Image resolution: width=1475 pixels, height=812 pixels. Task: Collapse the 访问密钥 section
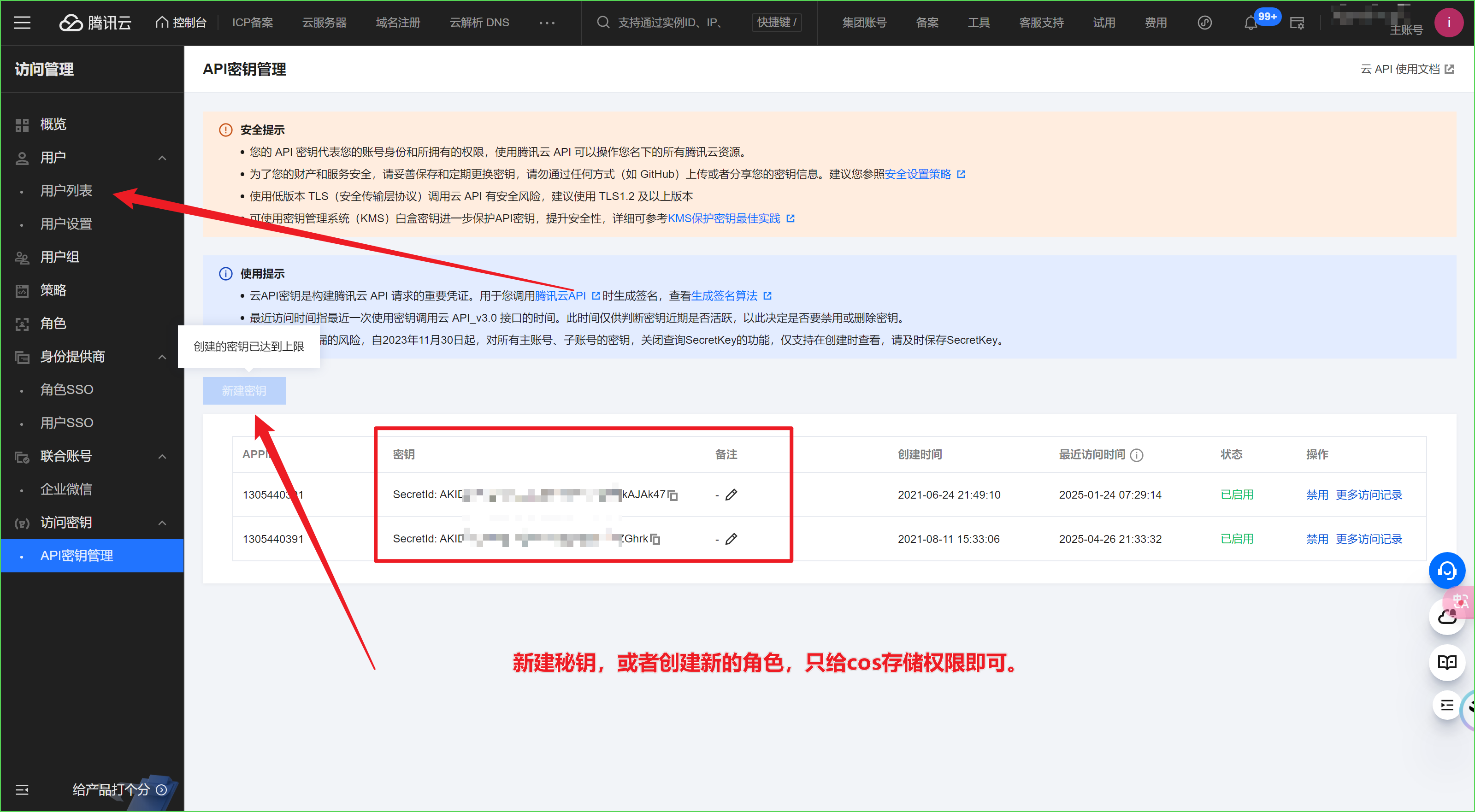tap(162, 523)
